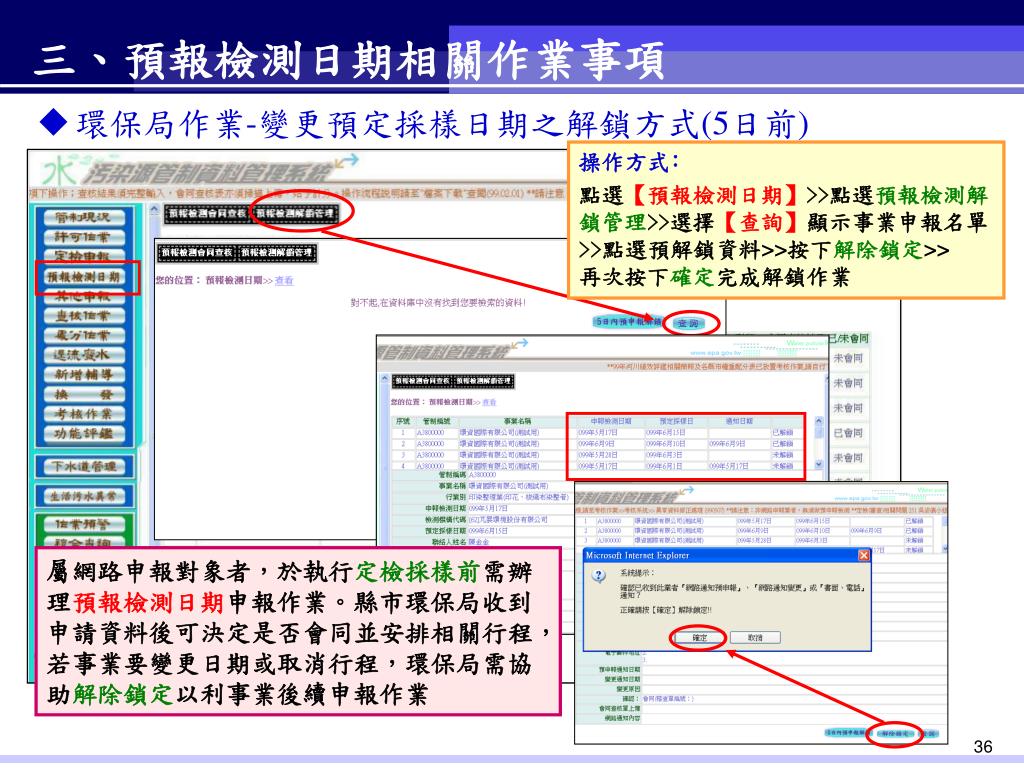This screenshot has height=768, width=1024.
Task: Open 新增輔導 in the left sidebar
Action: (83, 374)
